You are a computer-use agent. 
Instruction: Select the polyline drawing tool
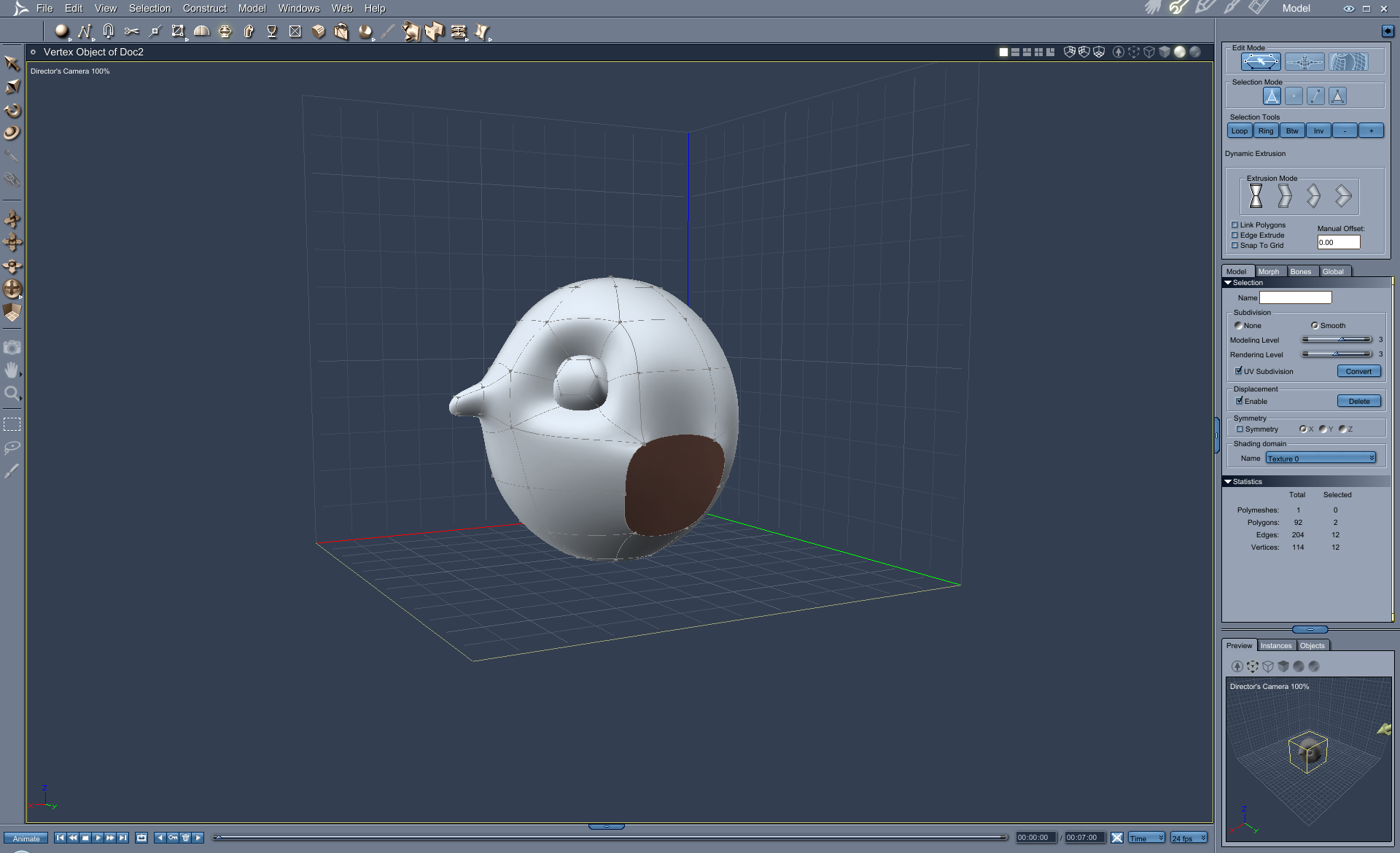tap(85, 31)
